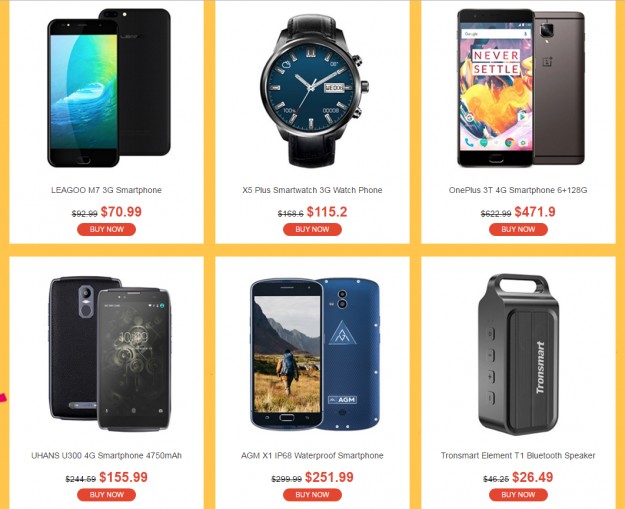Viewport: 625px width, 509px height.
Task: Open Tronsmart Element T1 Bluetooth Speaker link
Action: tap(518, 455)
